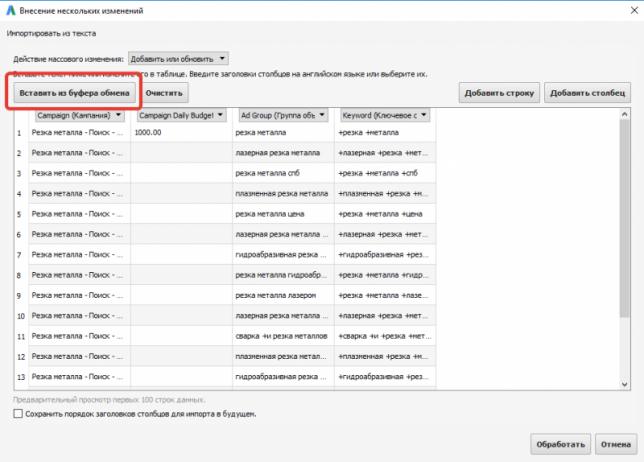Cancel the dialog with 'Отмена'
This screenshot has width=644, height=462.
613,443
